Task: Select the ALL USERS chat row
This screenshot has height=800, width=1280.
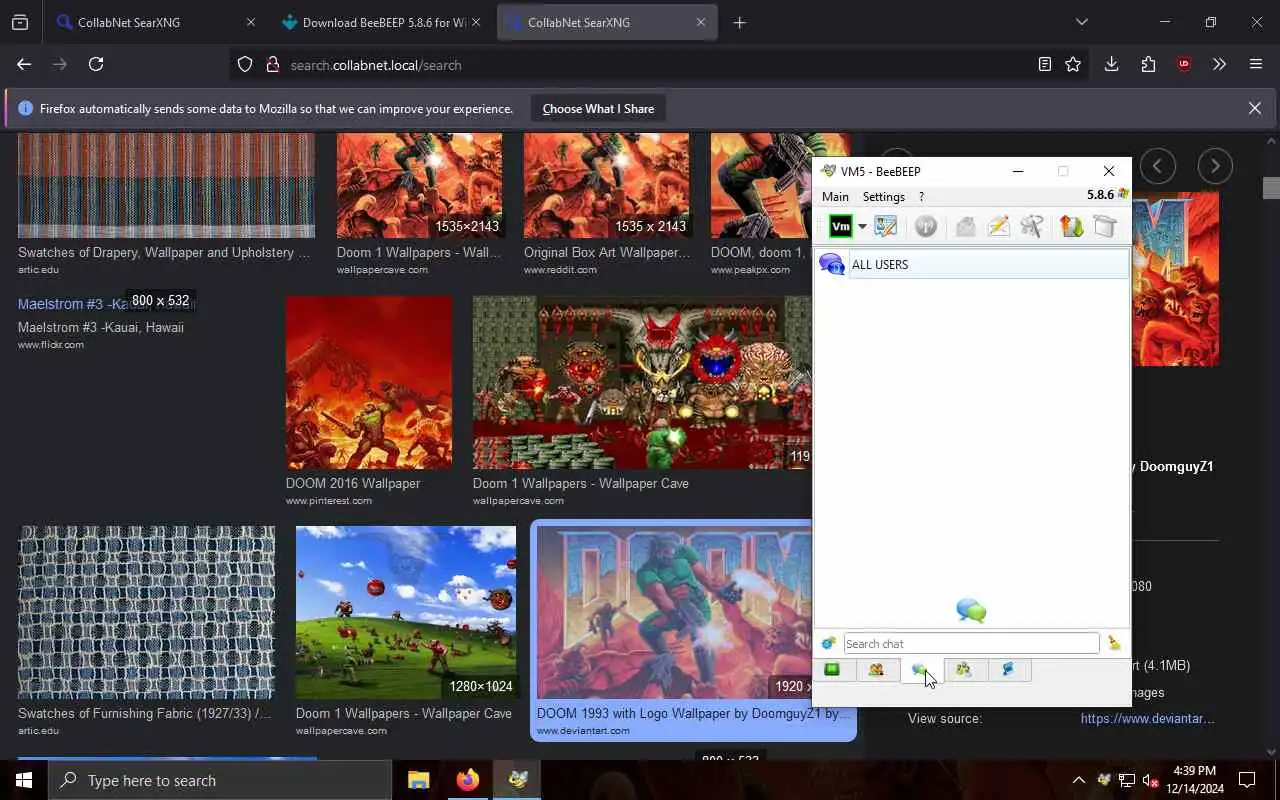Action: 972,264
